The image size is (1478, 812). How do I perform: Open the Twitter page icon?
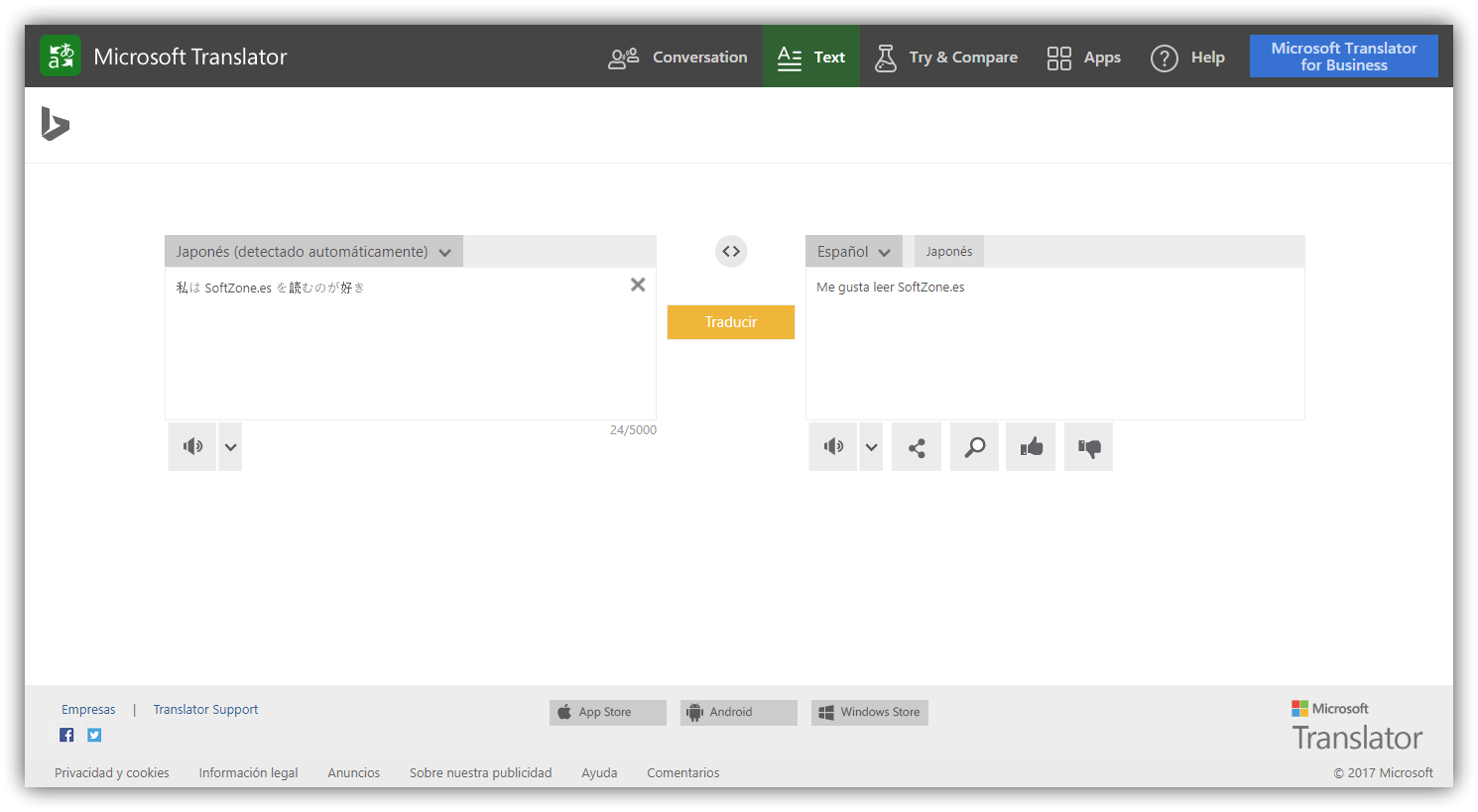click(x=94, y=735)
